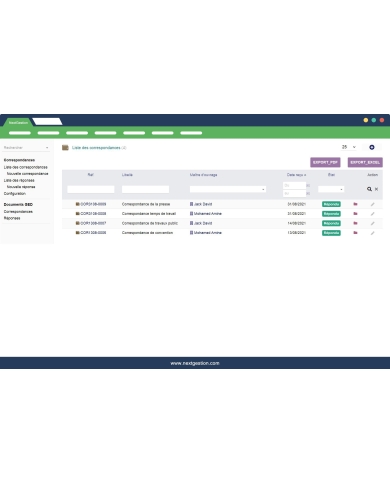Click building icon in Correspondance temps de travail row
Viewport: 390px width, 484px height.
191,214
